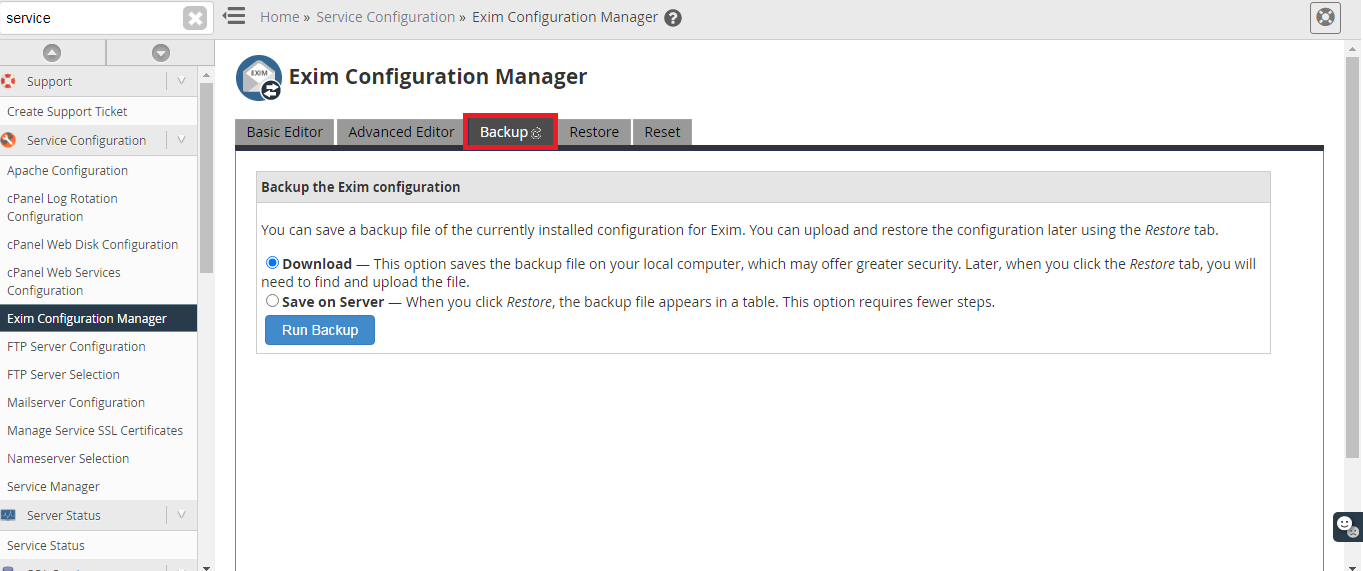1363x571 pixels.
Task: Click the Service Configuration section header
Action: pyautogui.click(x=99, y=140)
